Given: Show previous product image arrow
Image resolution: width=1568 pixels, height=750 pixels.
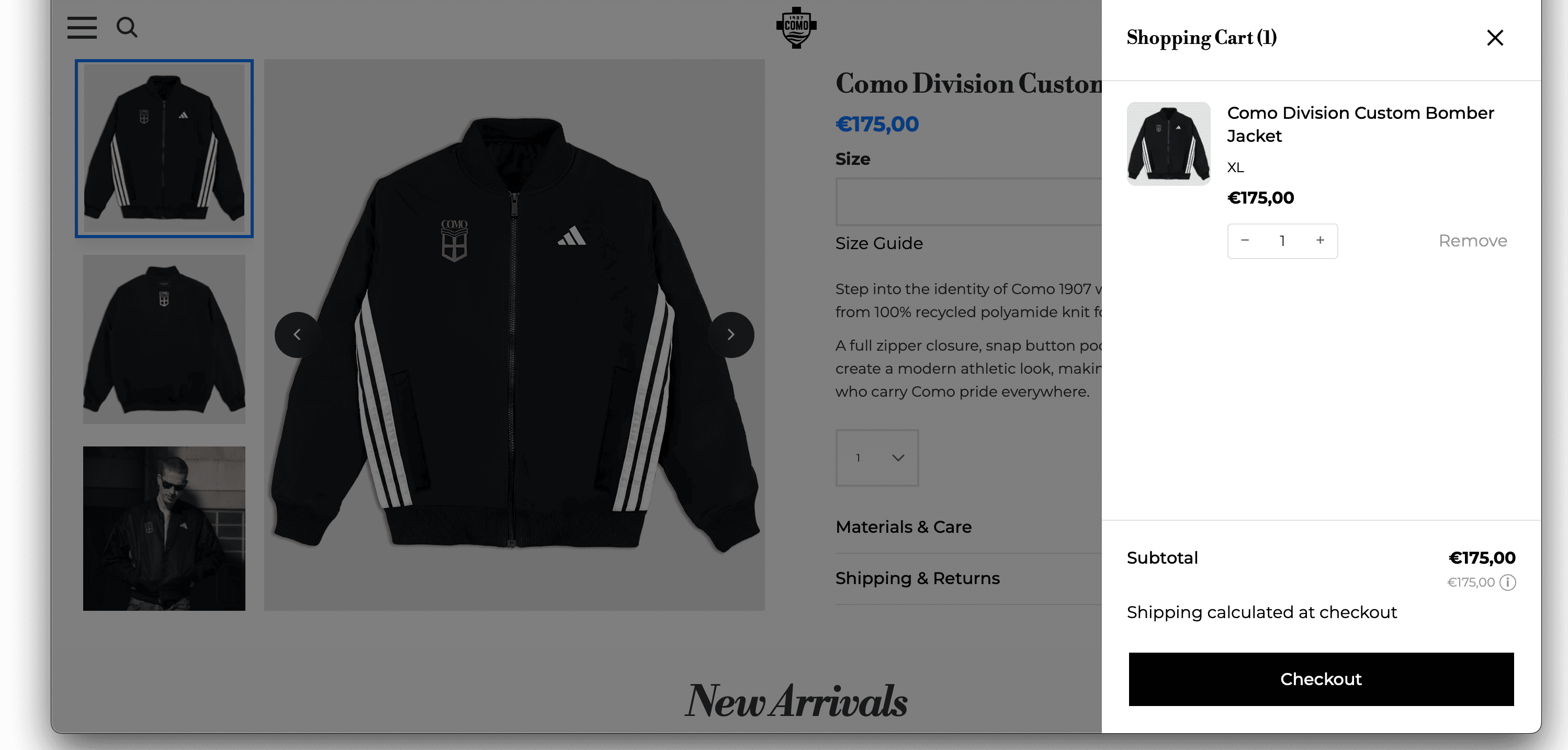Looking at the screenshot, I should [x=297, y=335].
